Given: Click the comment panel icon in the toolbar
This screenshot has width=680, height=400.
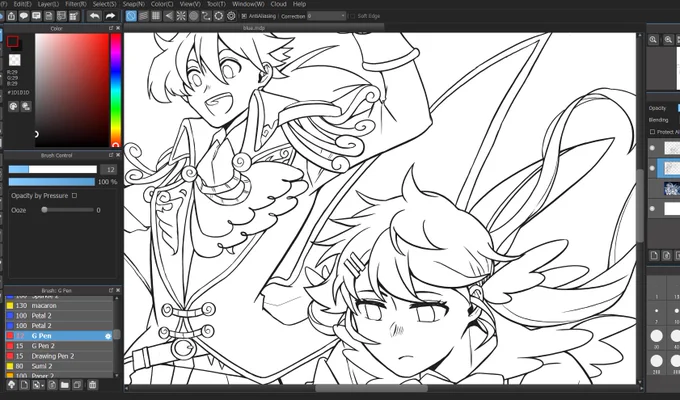Looking at the screenshot, I should pyautogui.click(x=36, y=16).
